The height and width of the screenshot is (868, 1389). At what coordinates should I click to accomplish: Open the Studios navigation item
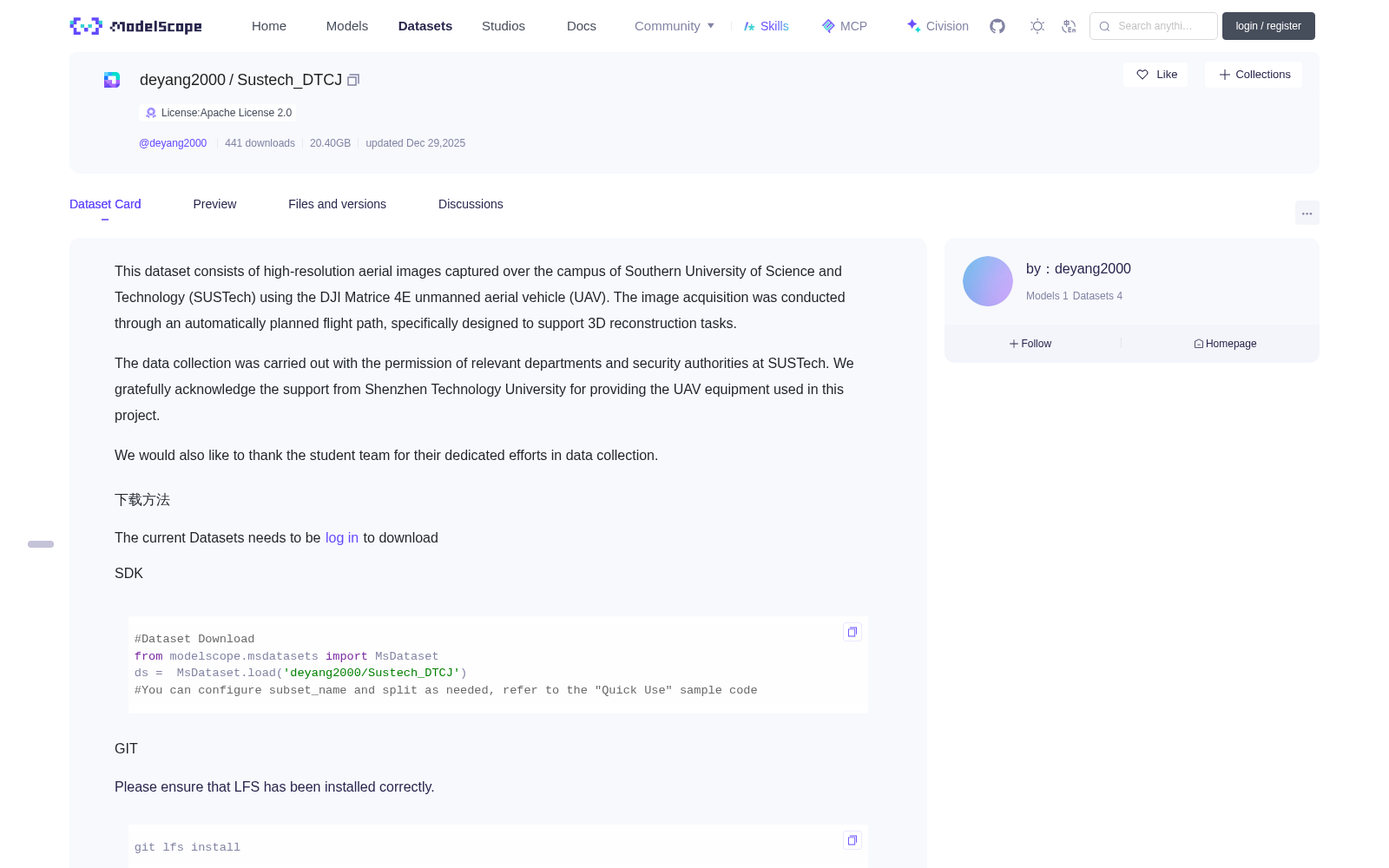504,26
